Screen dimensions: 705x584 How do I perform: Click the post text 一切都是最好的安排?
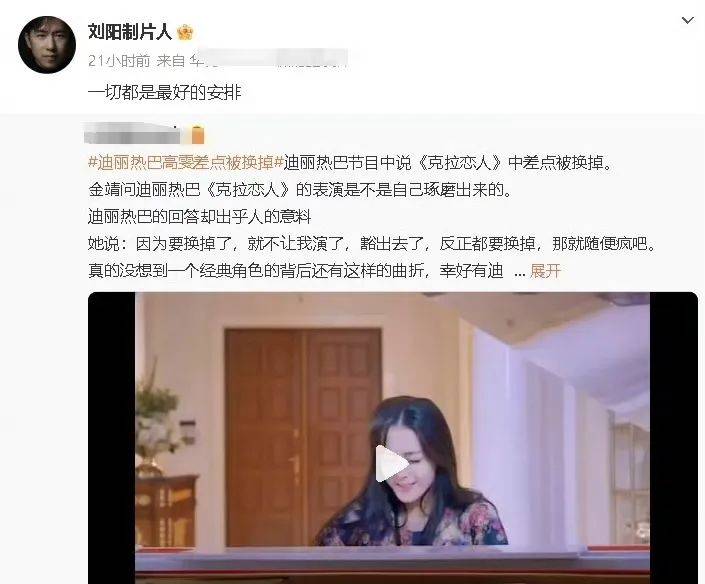(x=165, y=93)
